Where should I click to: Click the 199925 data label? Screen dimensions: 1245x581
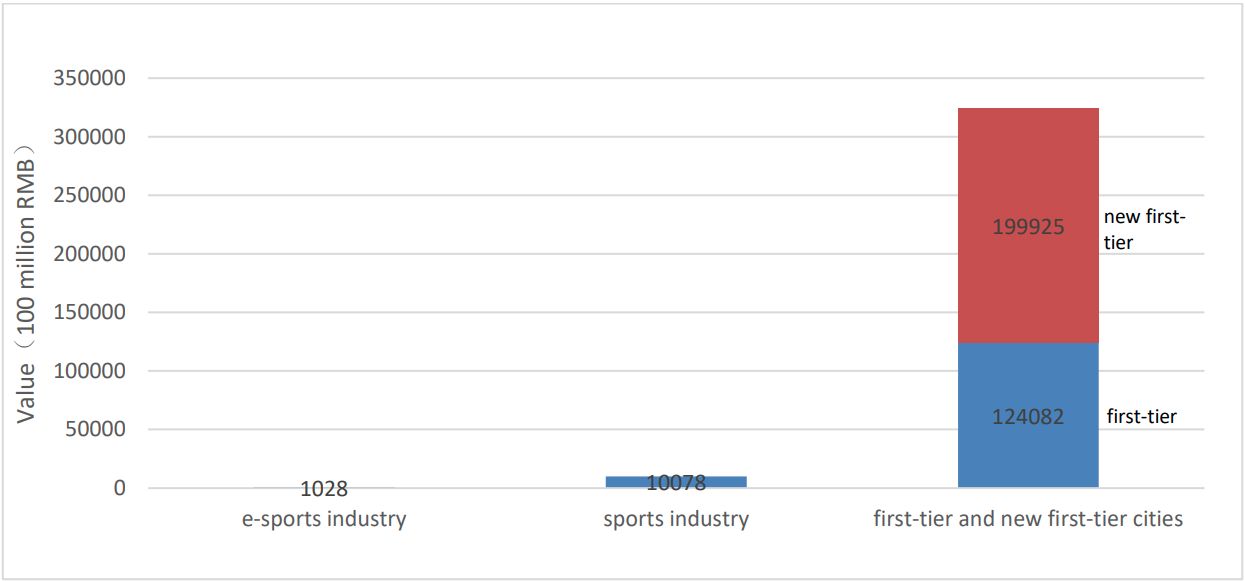click(x=1028, y=227)
